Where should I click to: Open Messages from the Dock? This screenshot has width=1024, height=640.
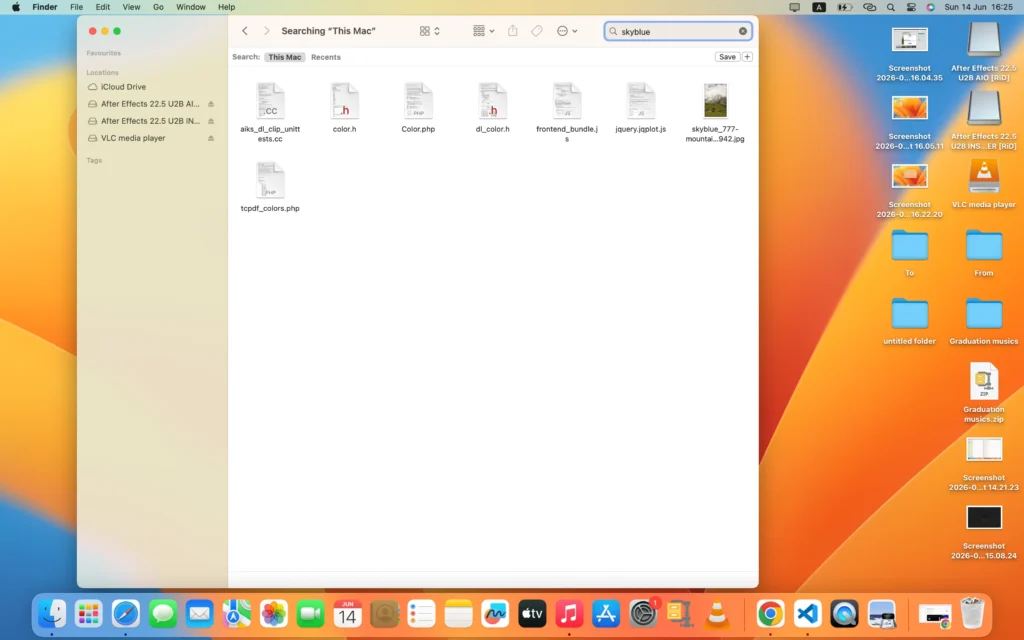click(x=163, y=614)
